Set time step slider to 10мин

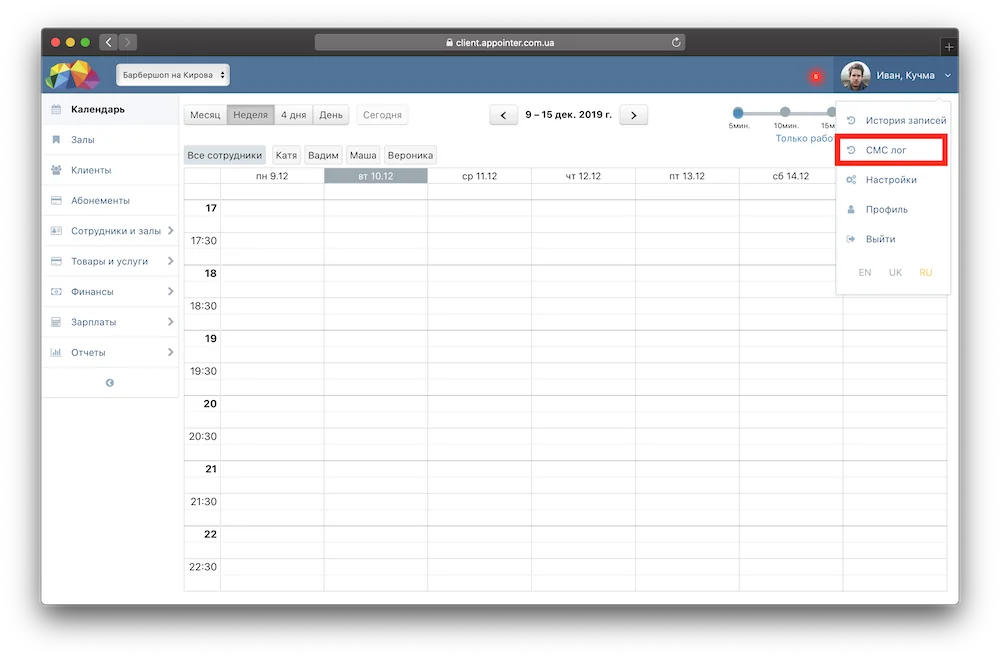785,112
